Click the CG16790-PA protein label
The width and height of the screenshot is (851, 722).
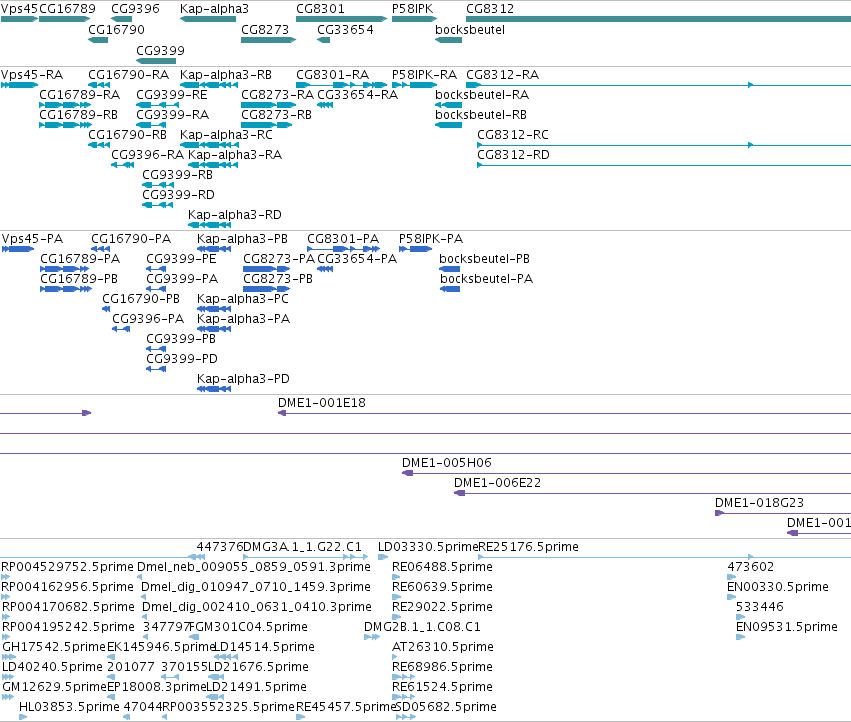click(x=131, y=239)
